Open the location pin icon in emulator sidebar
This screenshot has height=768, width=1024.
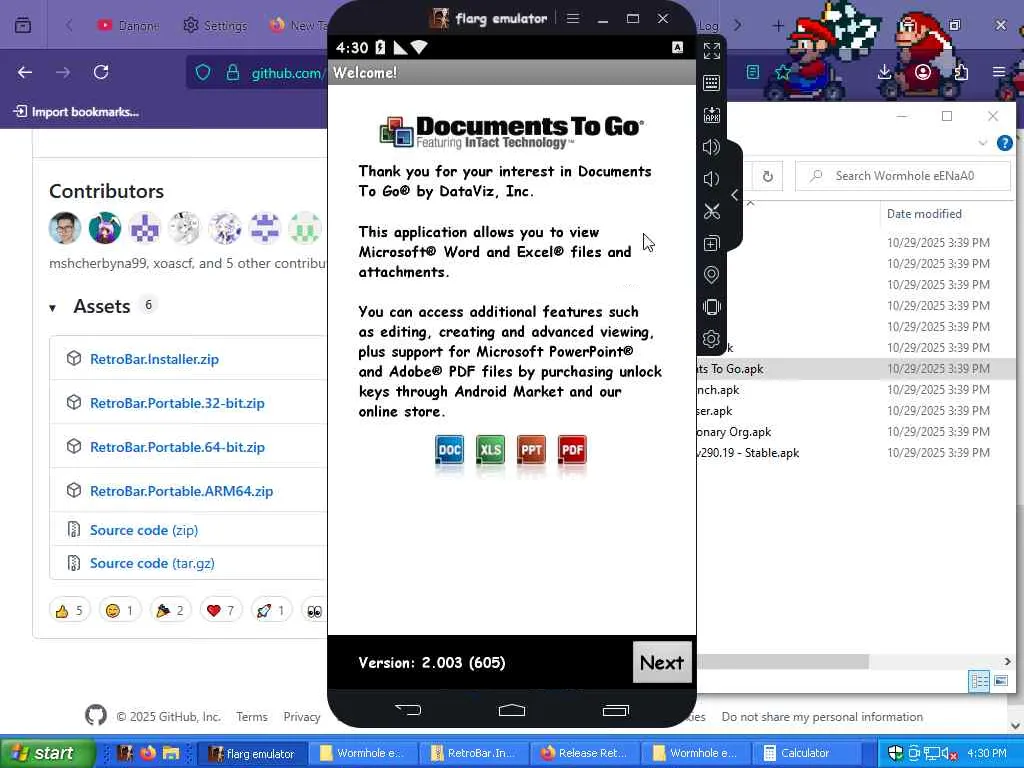pyautogui.click(x=711, y=275)
